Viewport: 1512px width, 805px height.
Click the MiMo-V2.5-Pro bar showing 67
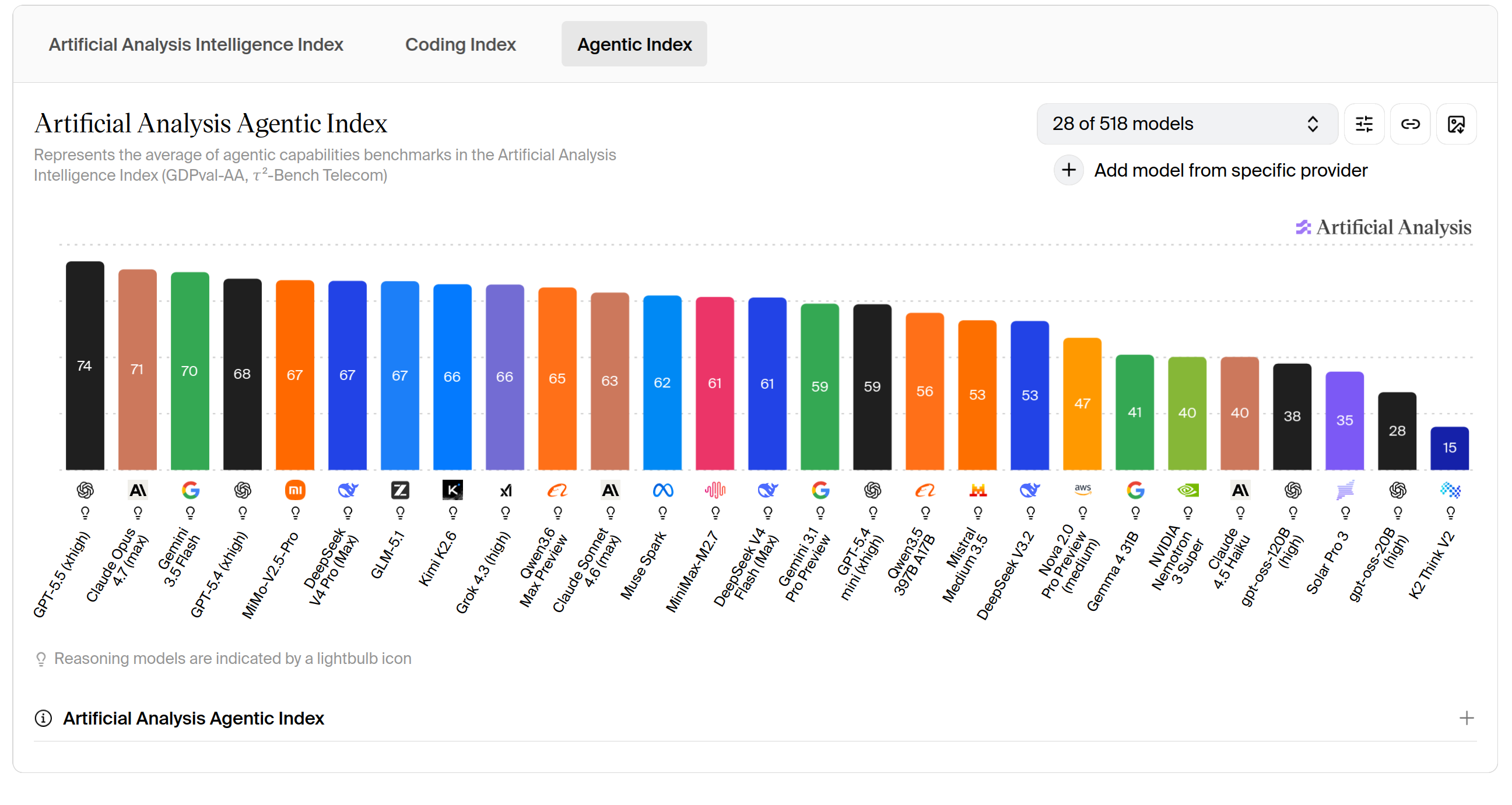click(295, 375)
